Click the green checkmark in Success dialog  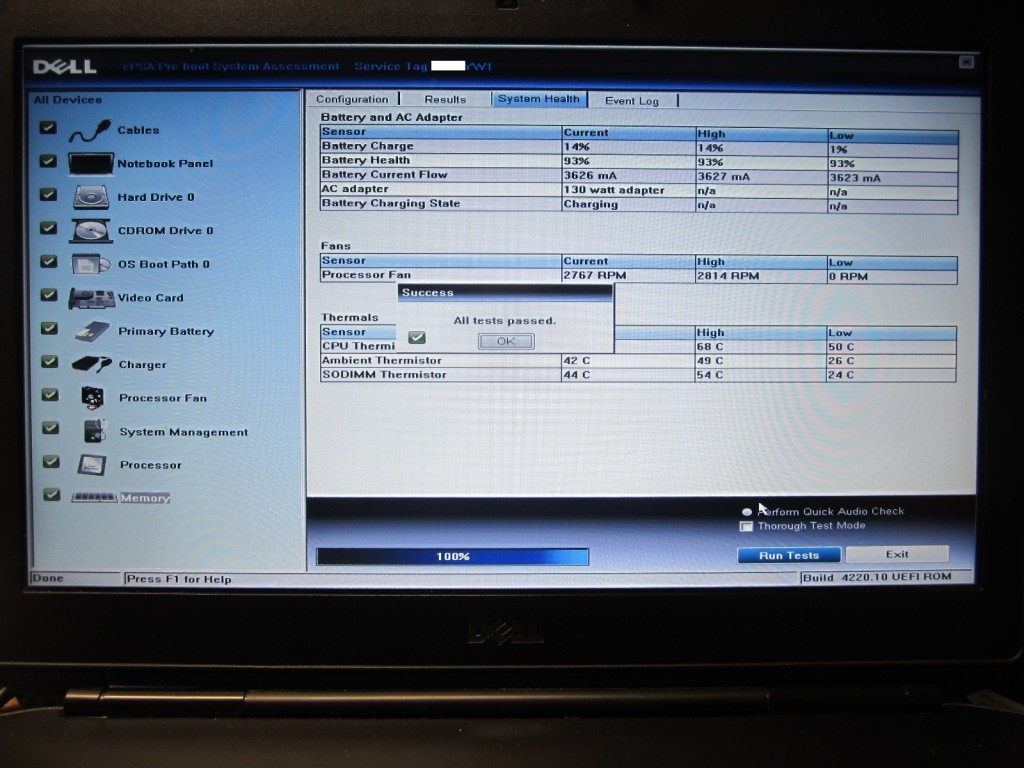(x=417, y=337)
